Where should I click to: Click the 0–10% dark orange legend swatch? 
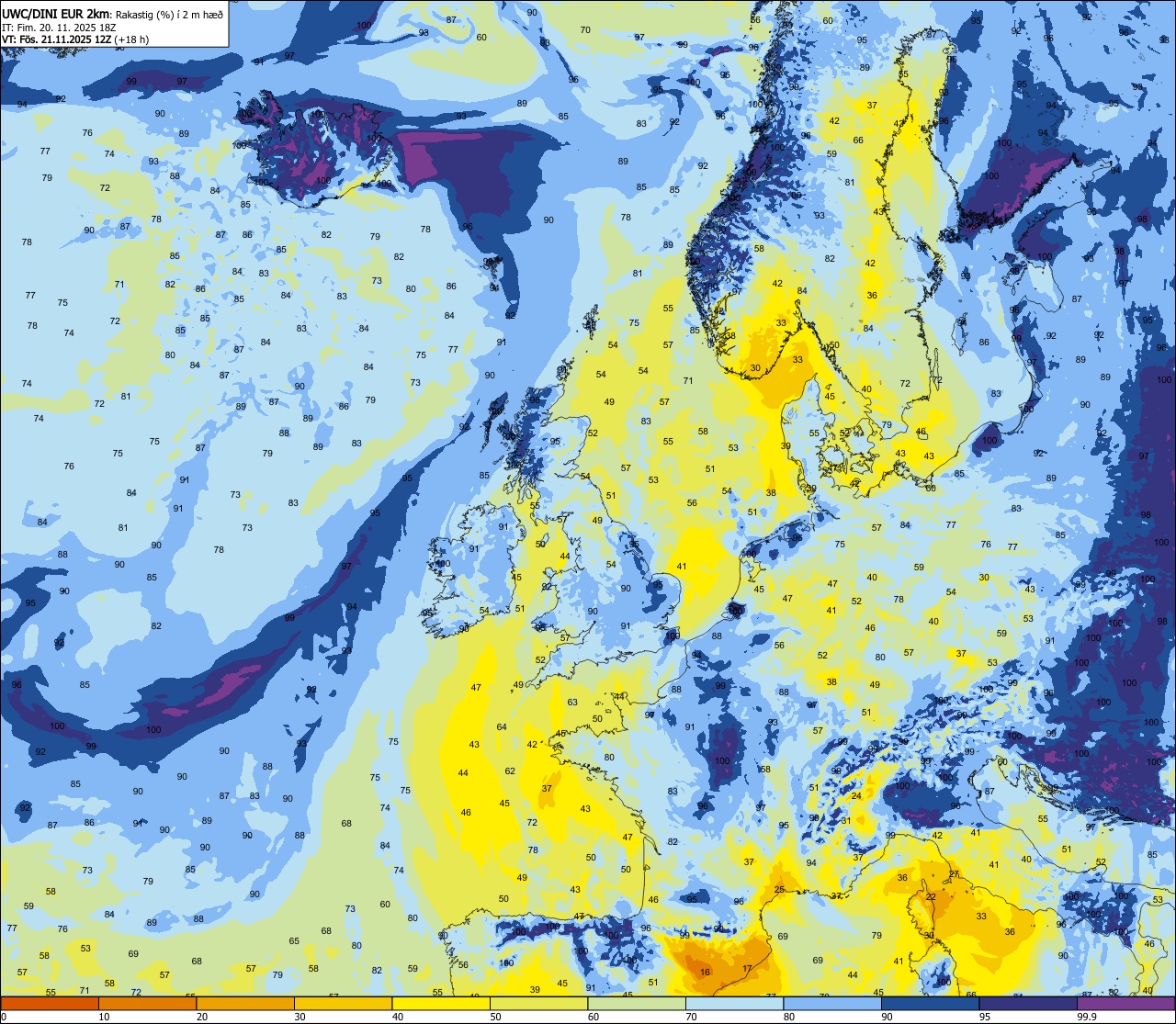coord(50,1003)
